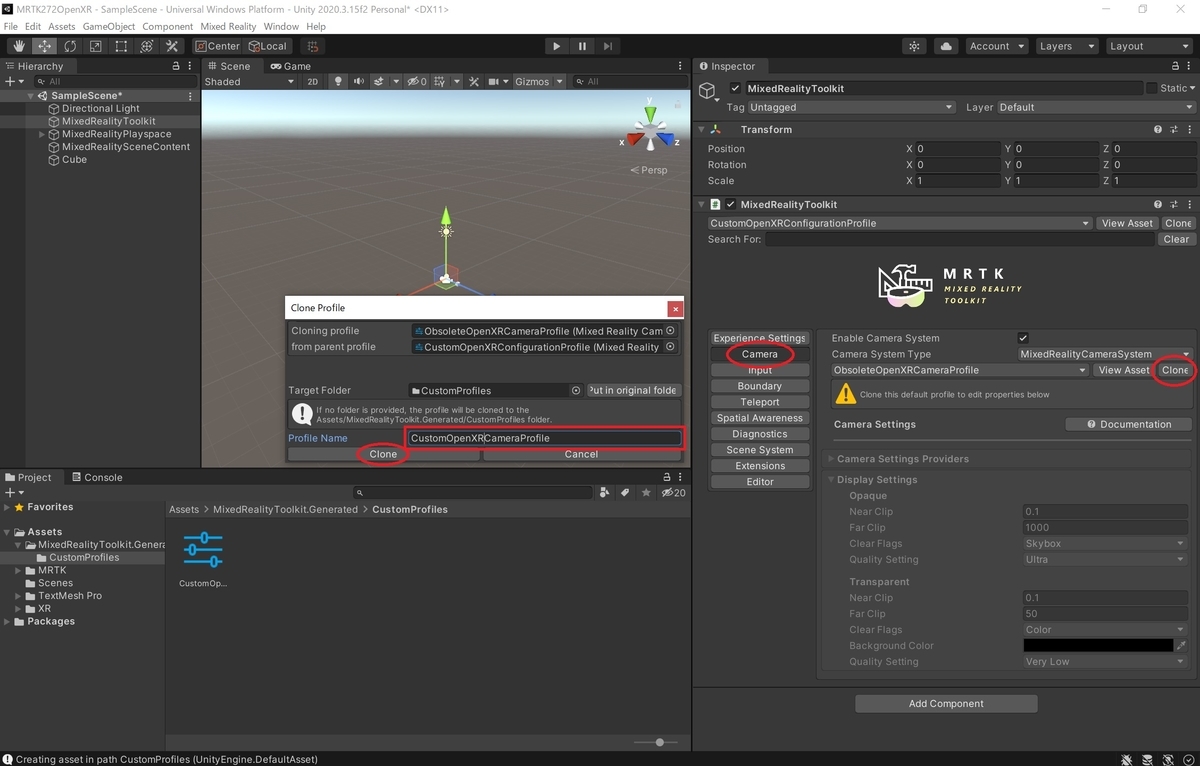Uncheck Enable Camera System
The width and height of the screenshot is (1200, 766).
1023,338
